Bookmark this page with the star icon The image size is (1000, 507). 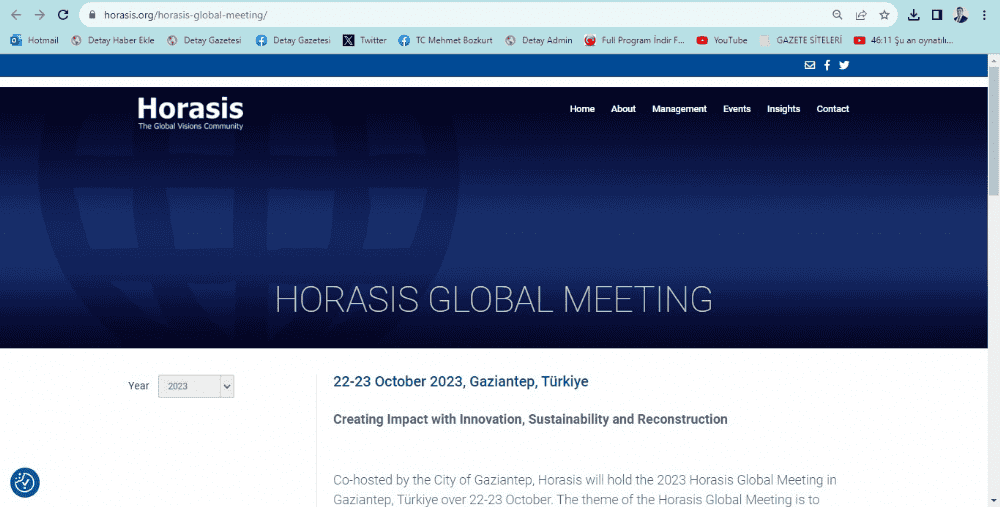coord(884,15)
